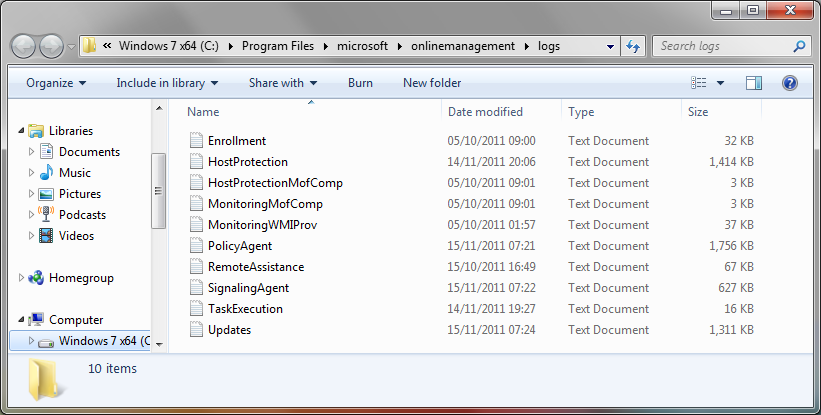
Task: Toggle the preview pane icon
Action: (754, 83)
